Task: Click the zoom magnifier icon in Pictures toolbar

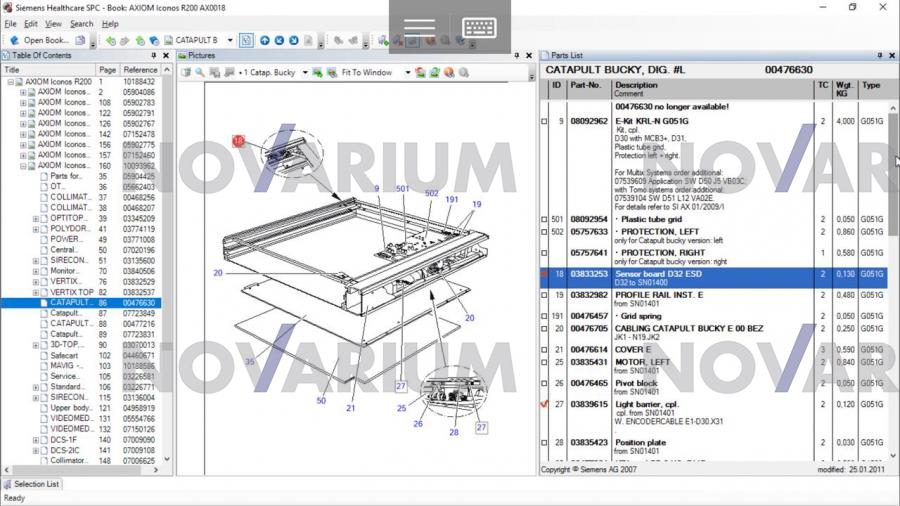Action: point(200,73)
